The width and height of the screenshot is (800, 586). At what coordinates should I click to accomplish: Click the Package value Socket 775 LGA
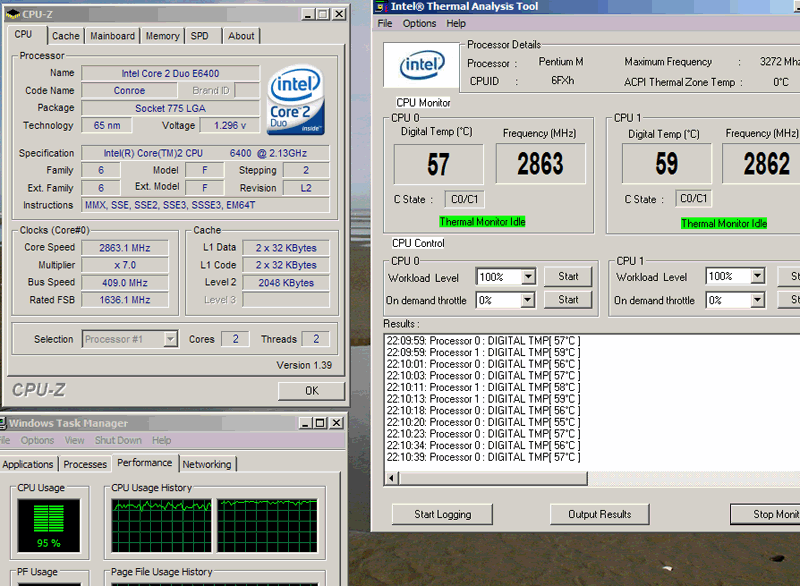click(170, 108)
